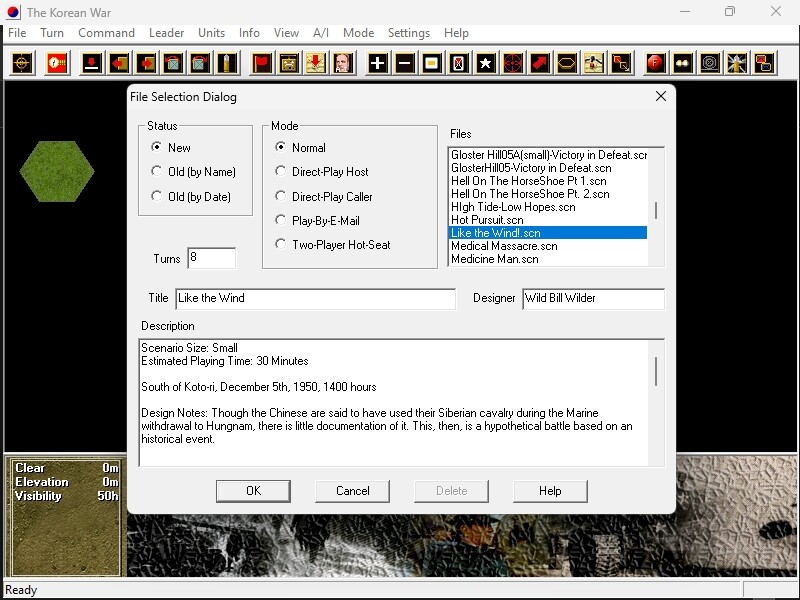
Task: Click the bullet ammo toolbar icon
Action: coord(227,63)
